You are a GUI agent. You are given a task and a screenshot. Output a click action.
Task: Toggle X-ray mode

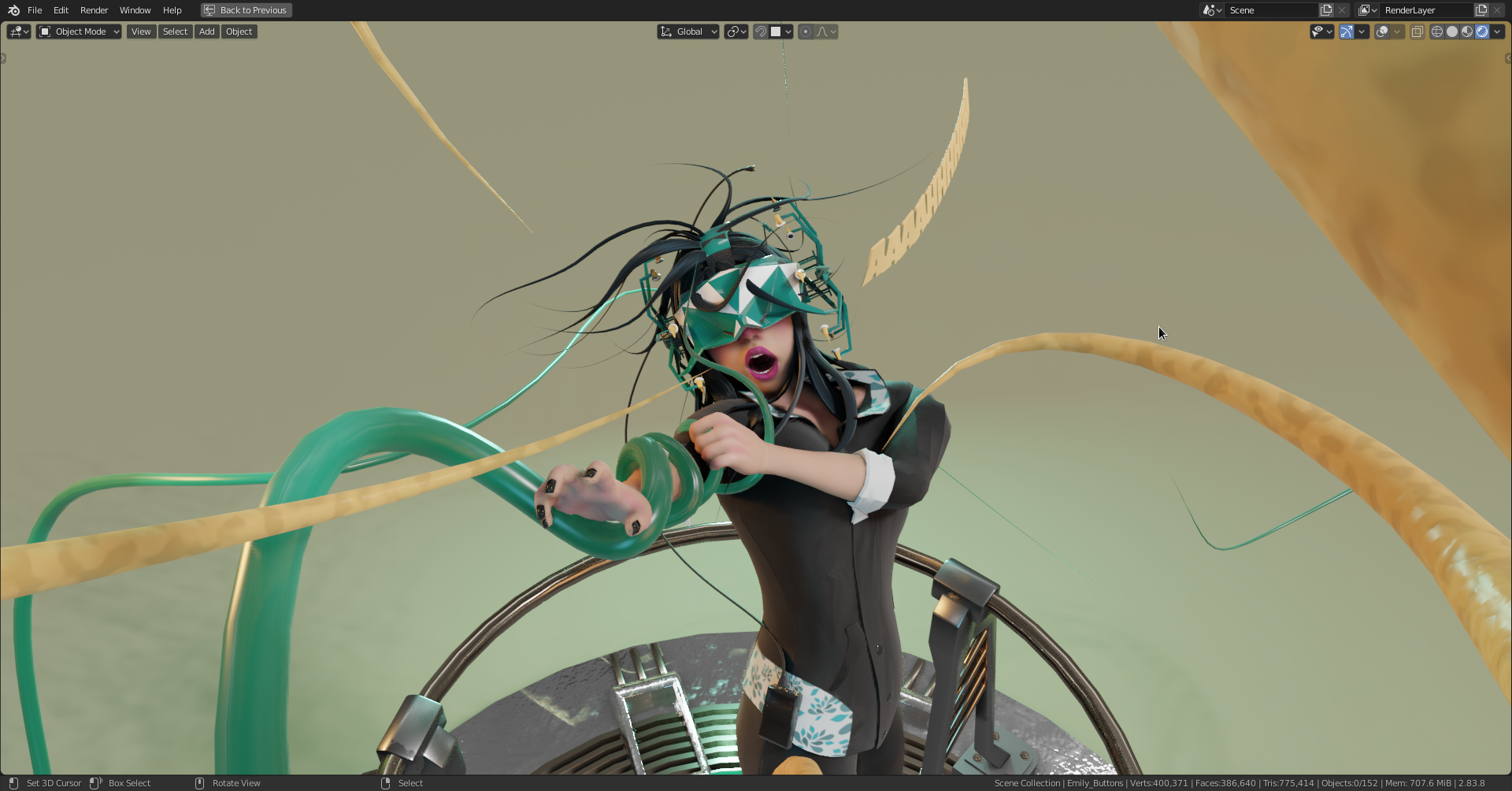point(1417,32)
